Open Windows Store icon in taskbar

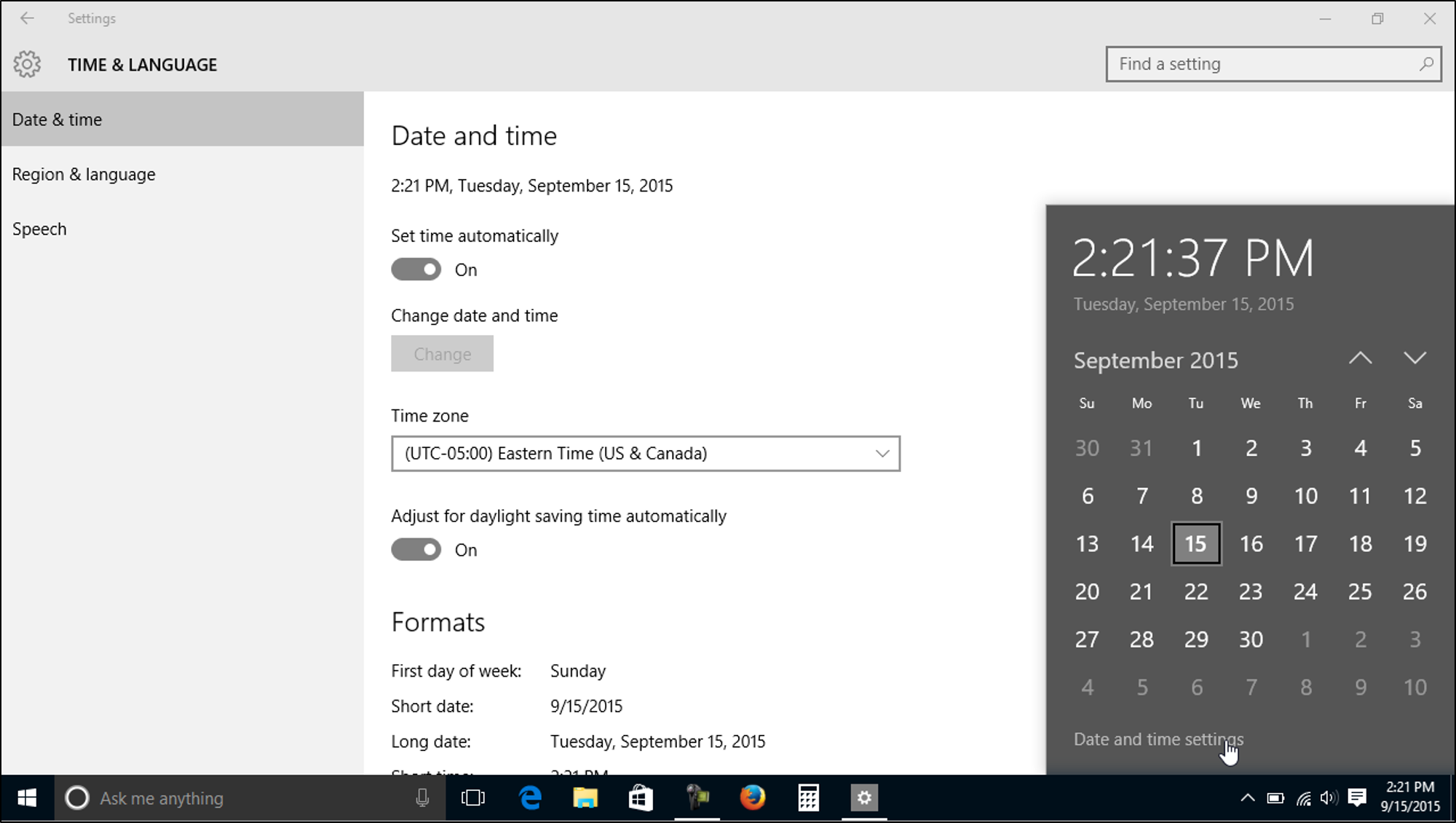(641, 797)
